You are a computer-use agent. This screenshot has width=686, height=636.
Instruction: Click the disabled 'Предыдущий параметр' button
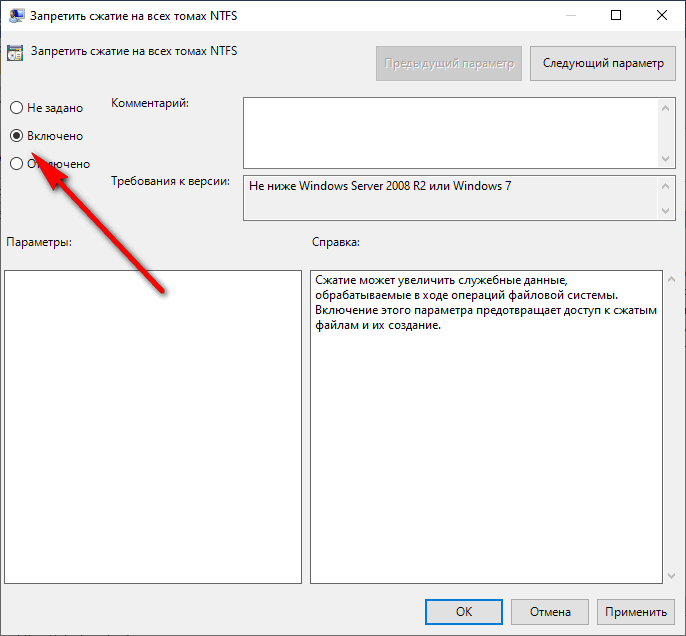[x=449, y=63]
